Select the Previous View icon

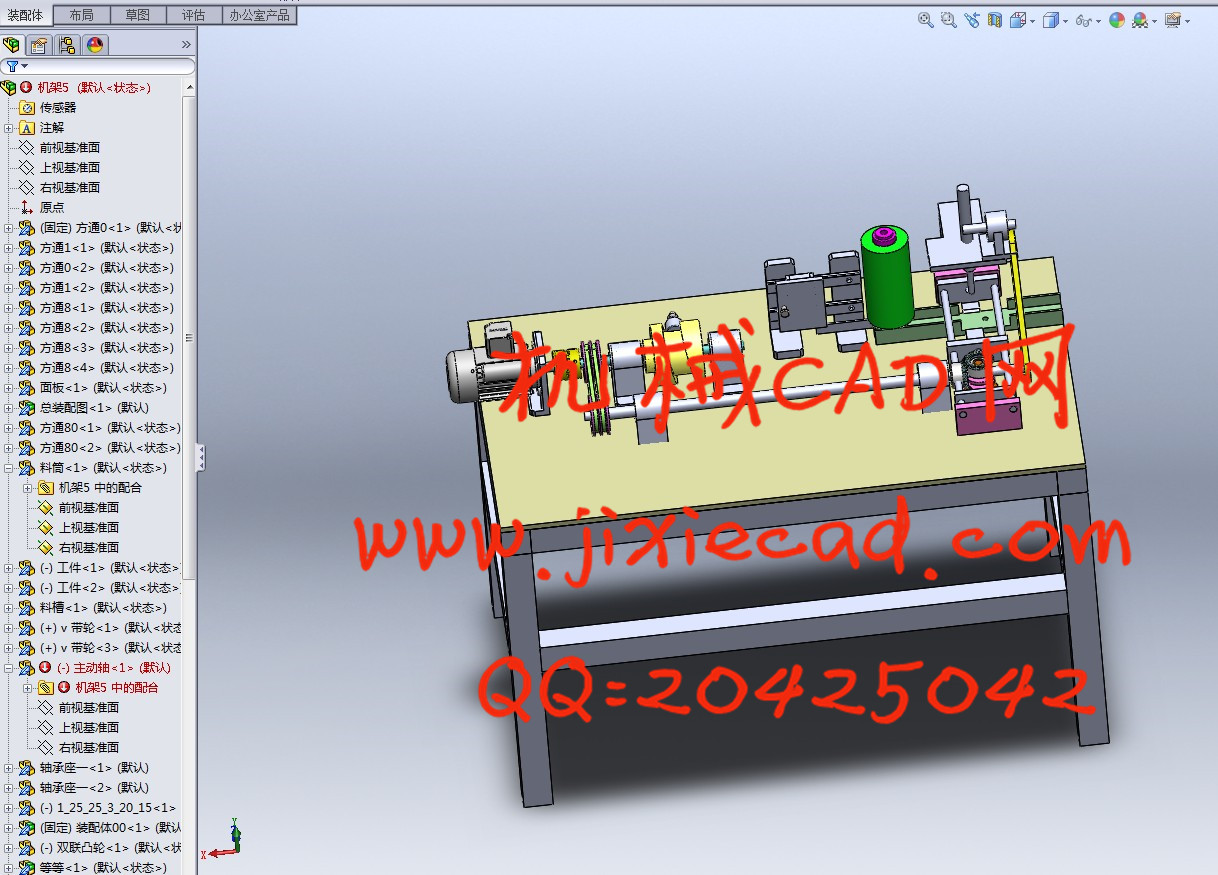coord(971,20)
